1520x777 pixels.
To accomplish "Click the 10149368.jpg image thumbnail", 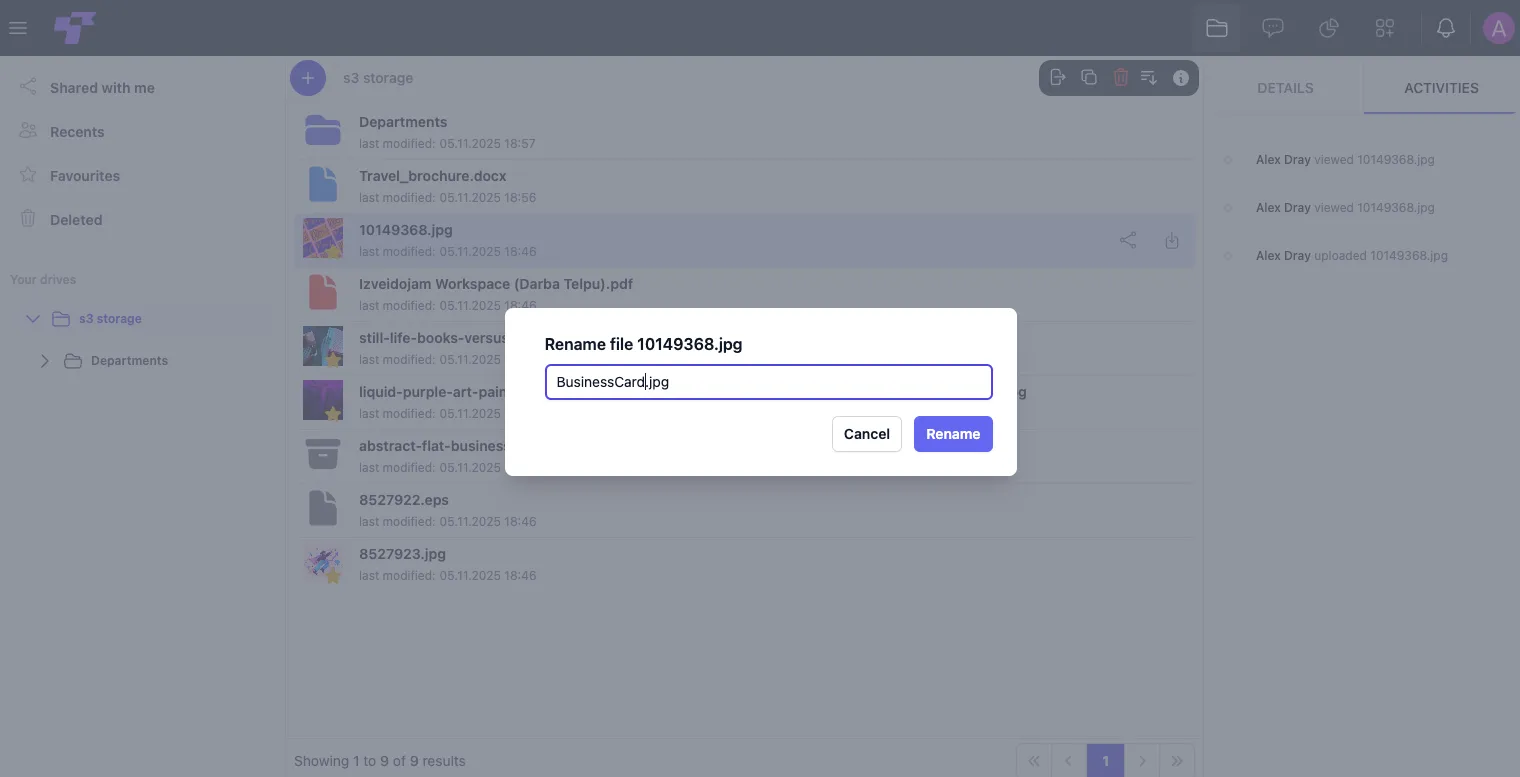I will tap(323, 238).
